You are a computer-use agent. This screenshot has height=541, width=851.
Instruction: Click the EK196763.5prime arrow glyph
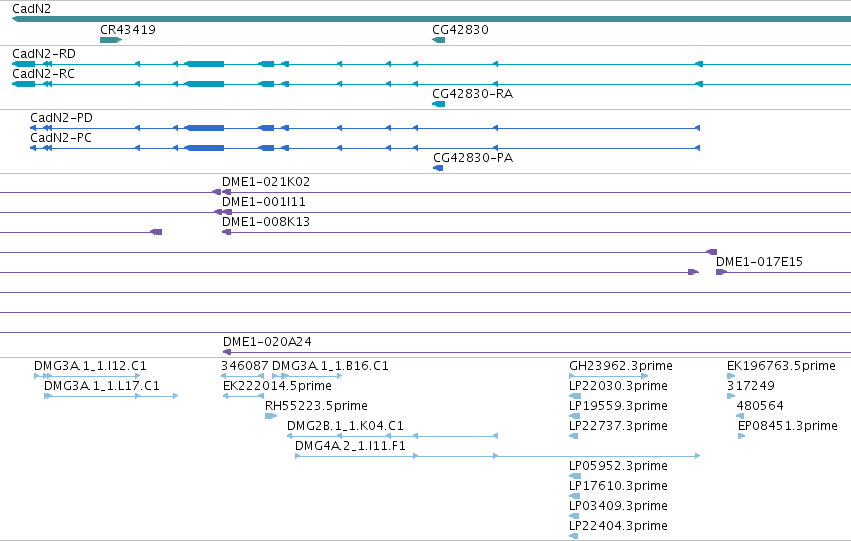tap(731, 376)
